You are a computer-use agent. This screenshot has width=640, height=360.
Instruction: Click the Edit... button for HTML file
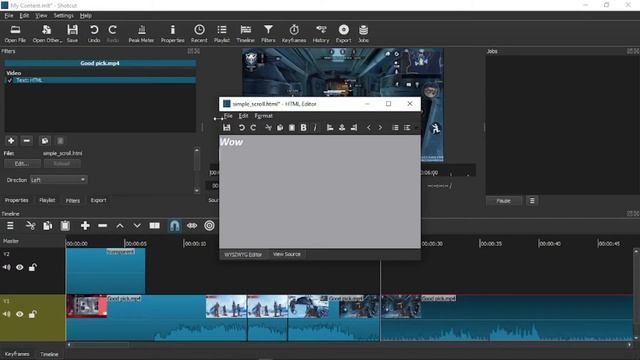(22, 164)
